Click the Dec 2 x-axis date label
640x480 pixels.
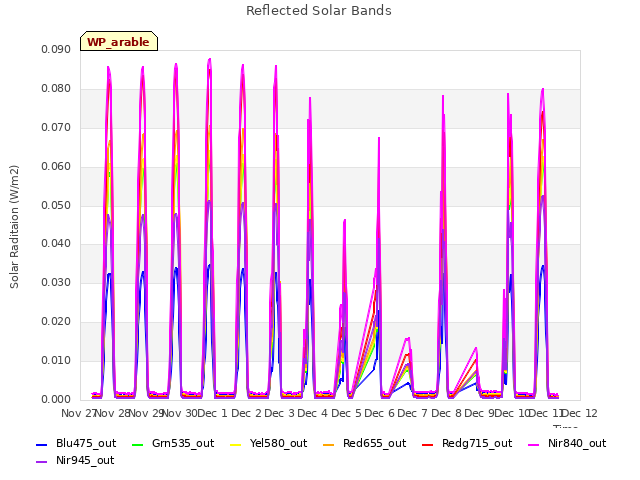246,413
